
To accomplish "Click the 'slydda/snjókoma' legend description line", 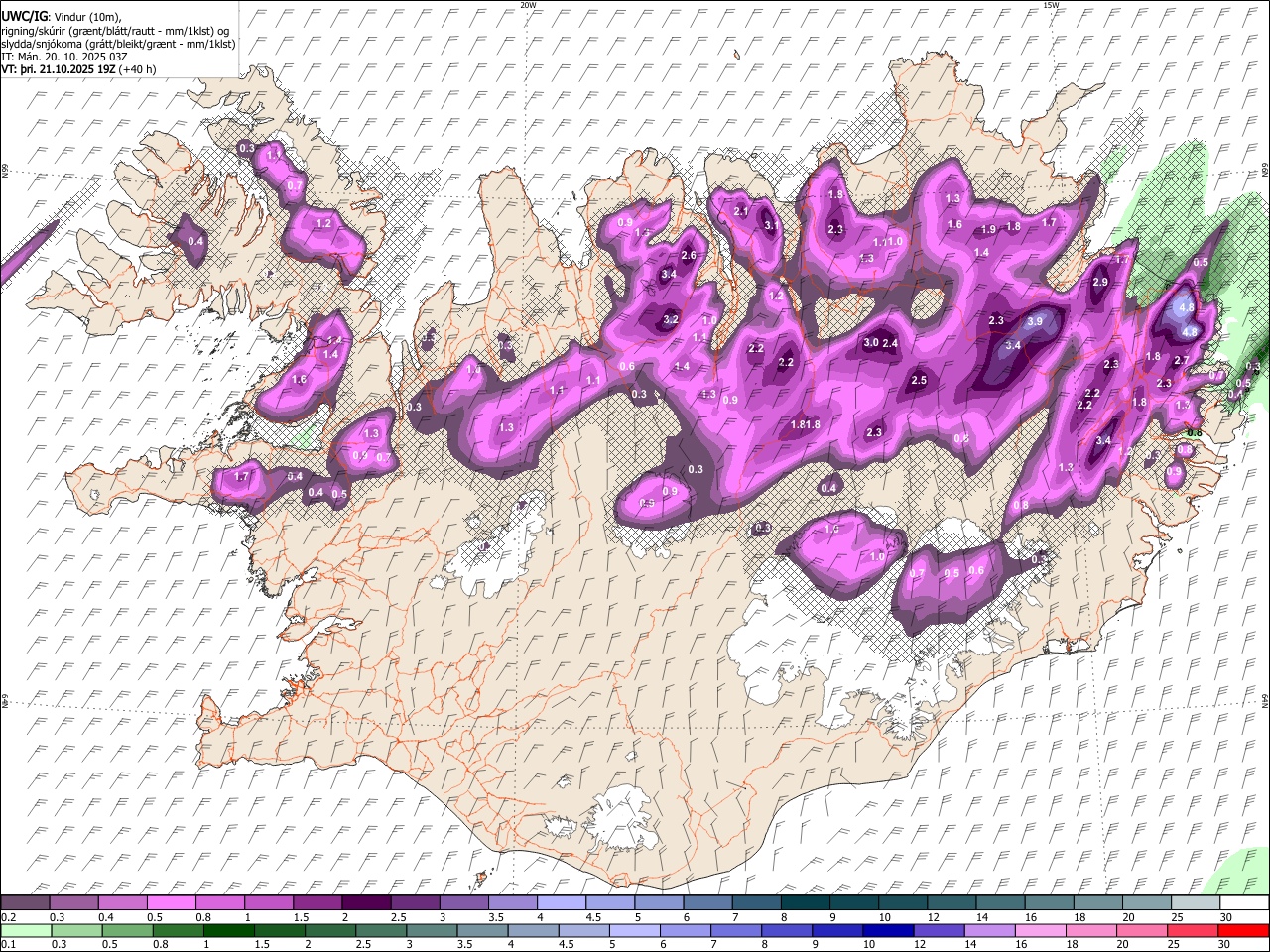I will click(x=118, y=44).
